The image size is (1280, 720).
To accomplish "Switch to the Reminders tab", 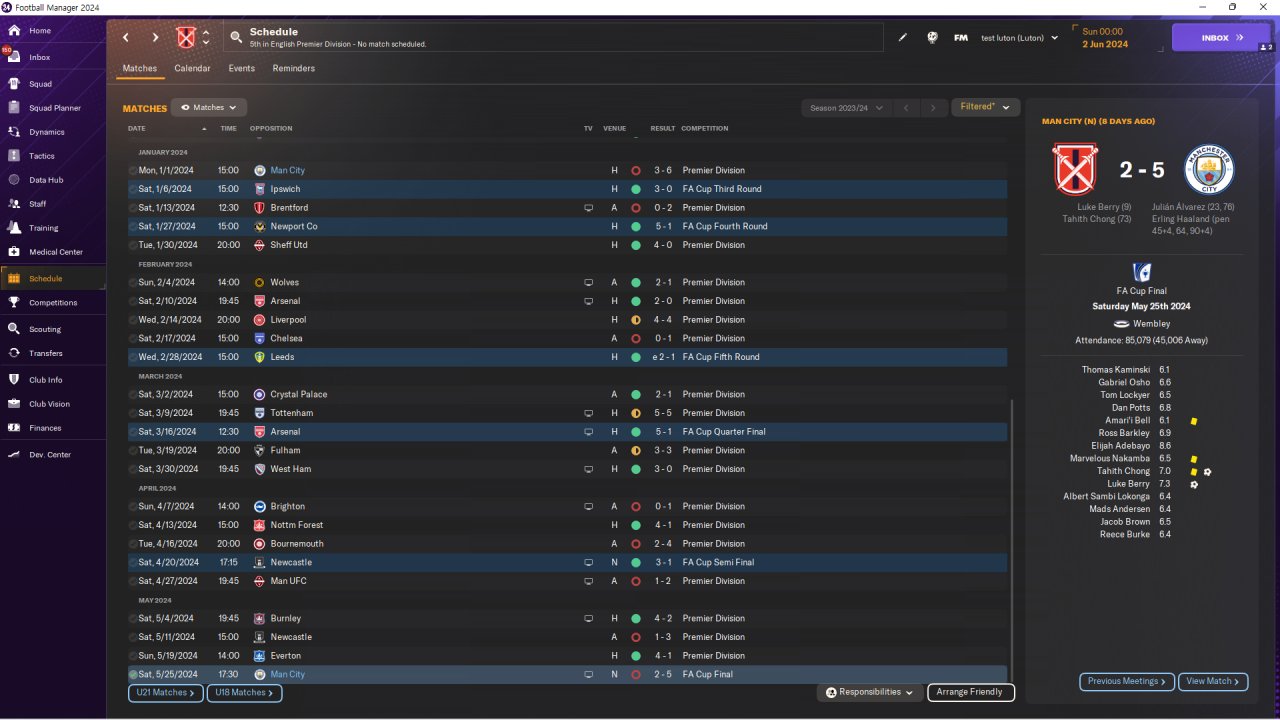I will click(293, 69).
